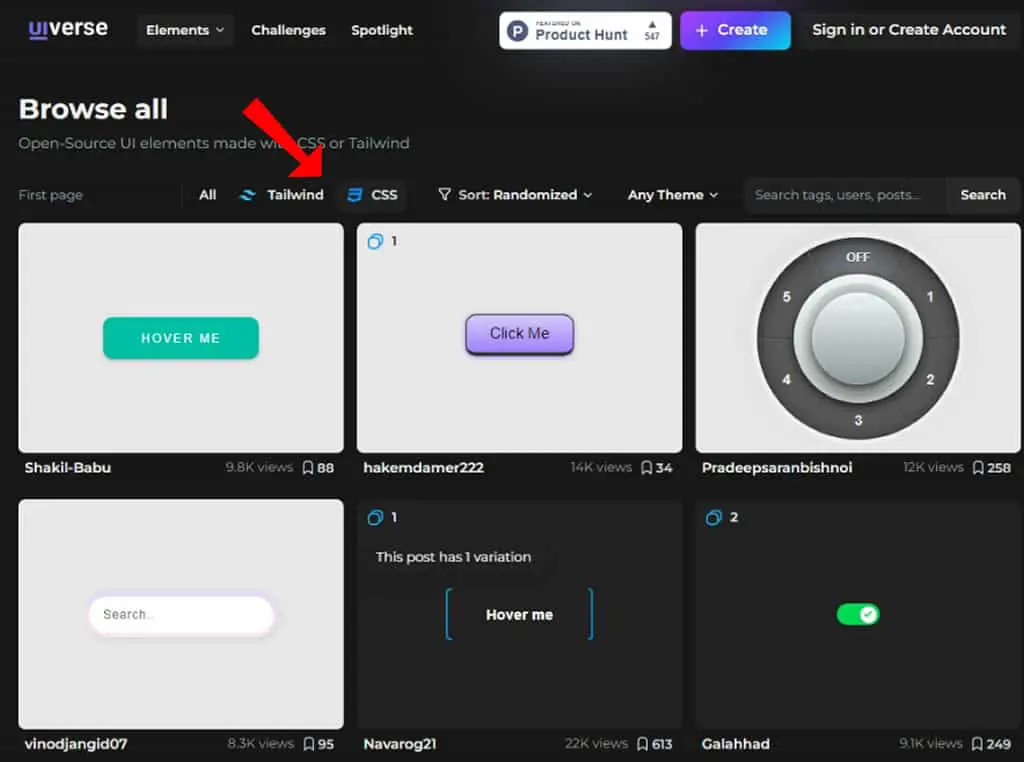Click the funnel icon beside Sort
This screenshot has width=1024, height=762.
(444, 195)
